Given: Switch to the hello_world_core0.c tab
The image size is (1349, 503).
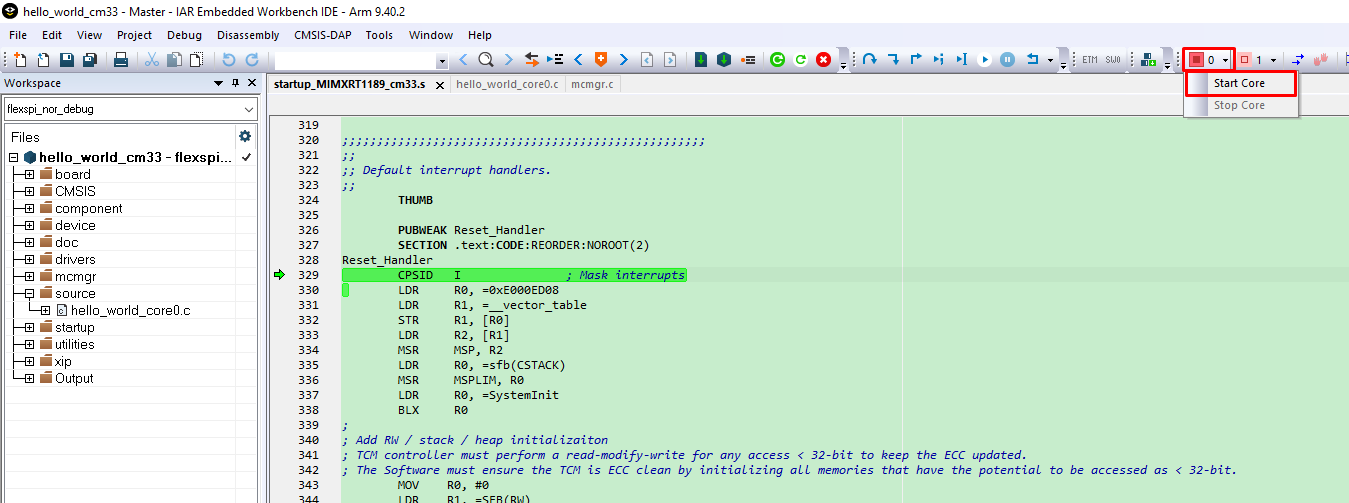Looking at the screenshot, I should pos(506,84).
